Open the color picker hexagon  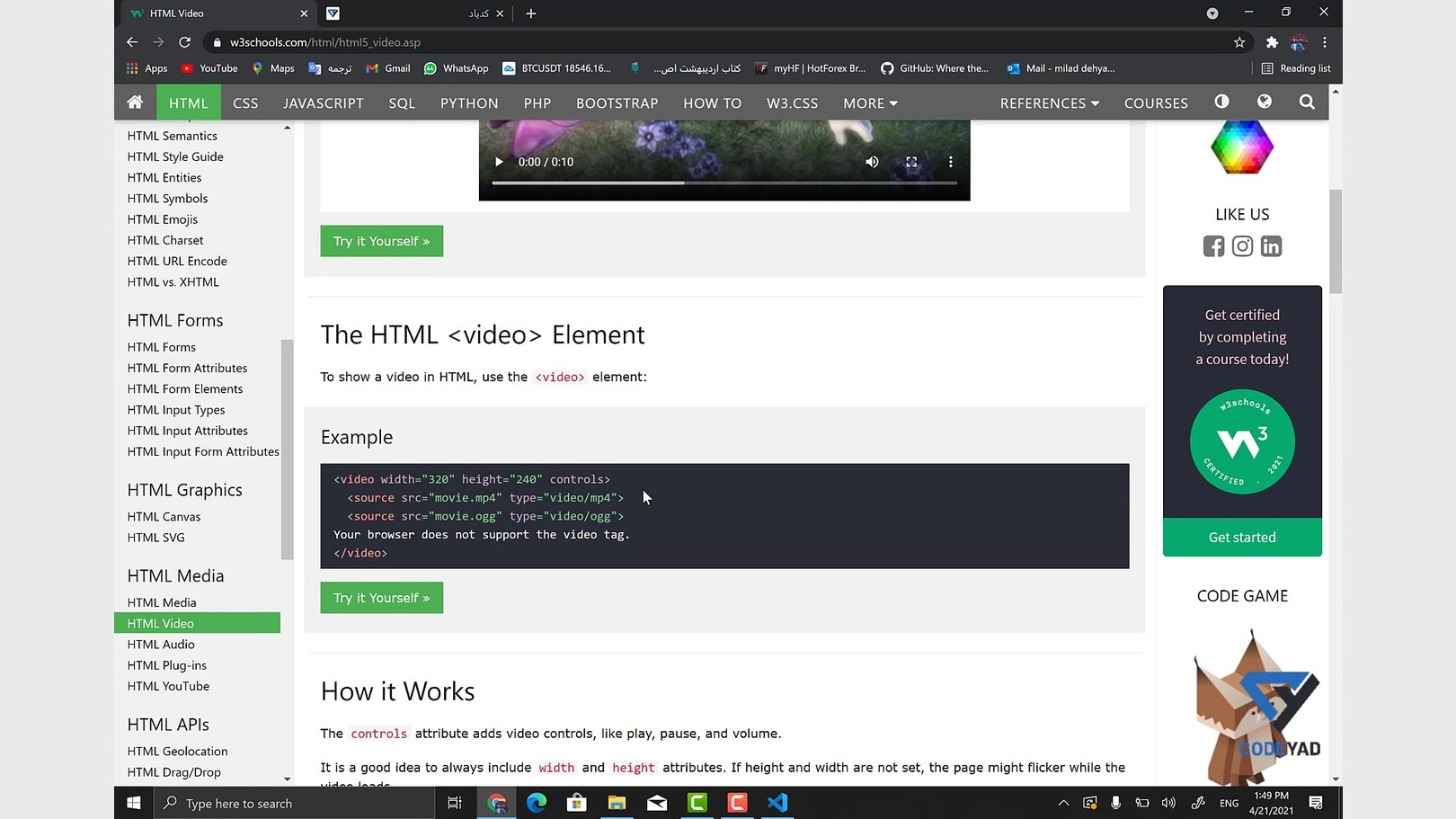[x=1242, y=147]
